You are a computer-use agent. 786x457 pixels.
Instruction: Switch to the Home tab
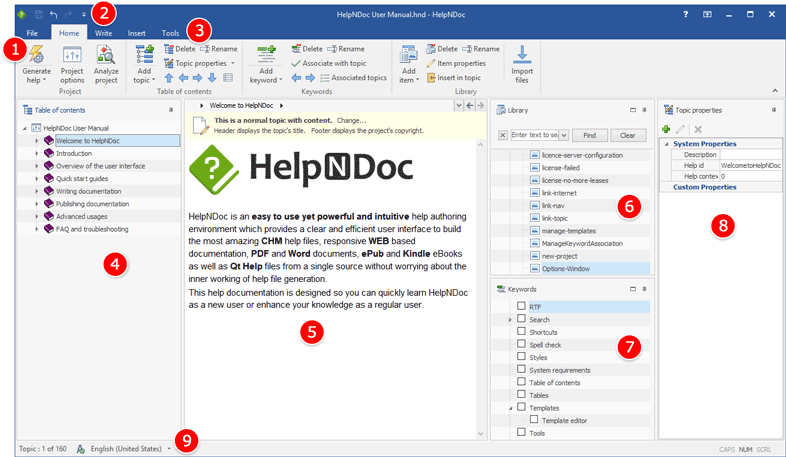pos(69,33)
